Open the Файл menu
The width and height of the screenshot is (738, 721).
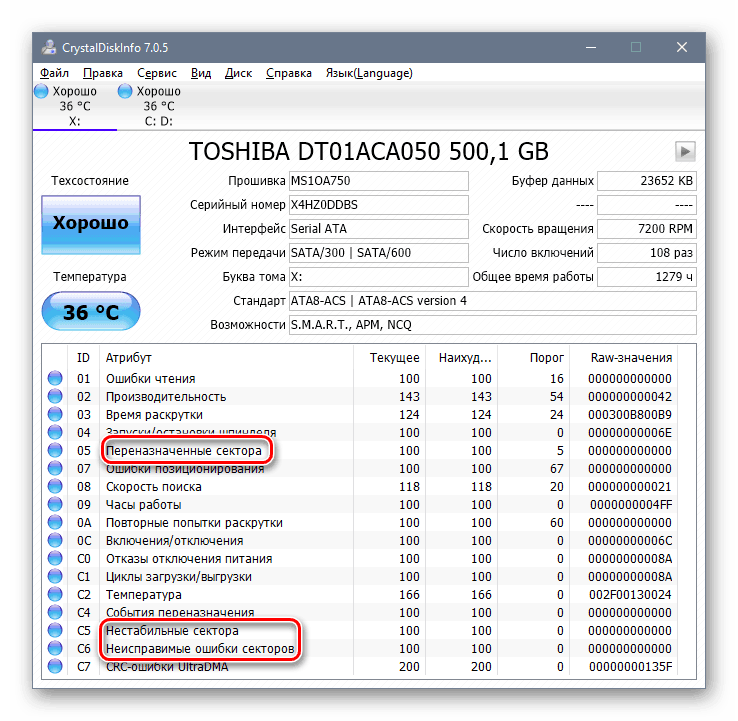coord(54,73)
